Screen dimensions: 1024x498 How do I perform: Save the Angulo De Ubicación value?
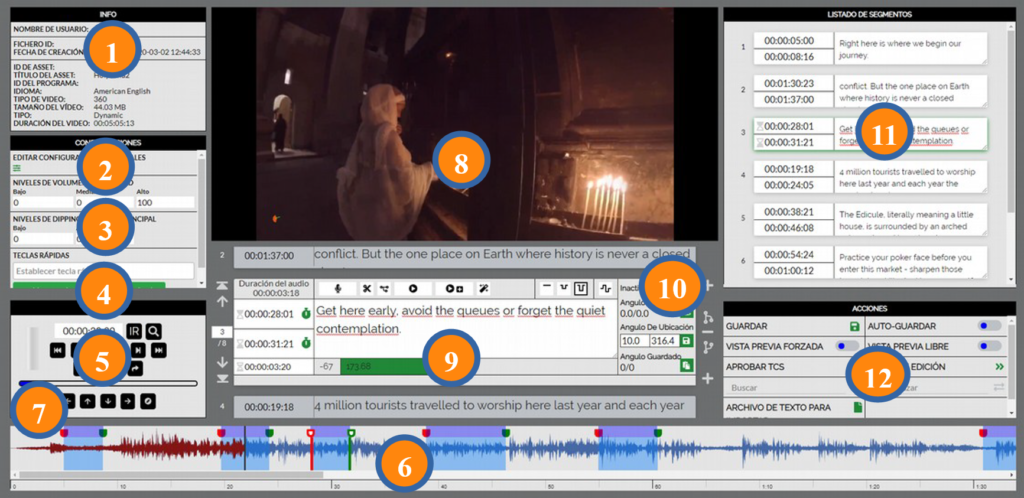pos(687,340)
